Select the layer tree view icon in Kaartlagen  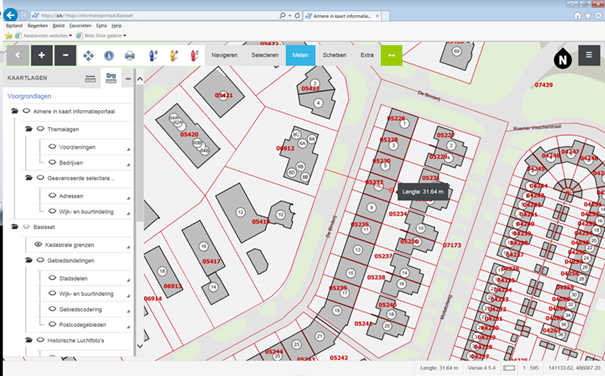[x=111, y=78]
